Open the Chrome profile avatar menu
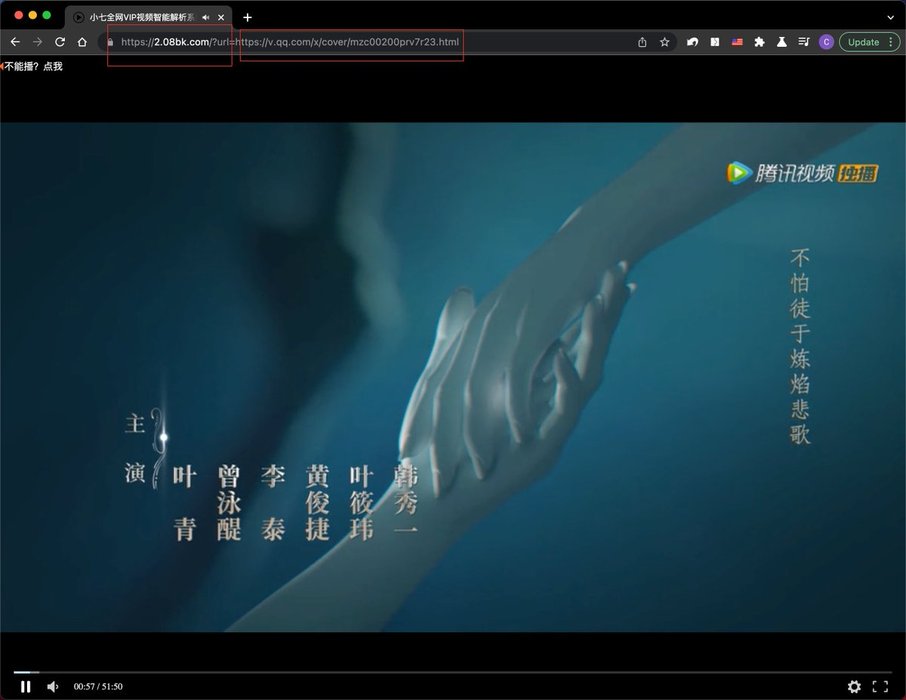 pos(826,42)
